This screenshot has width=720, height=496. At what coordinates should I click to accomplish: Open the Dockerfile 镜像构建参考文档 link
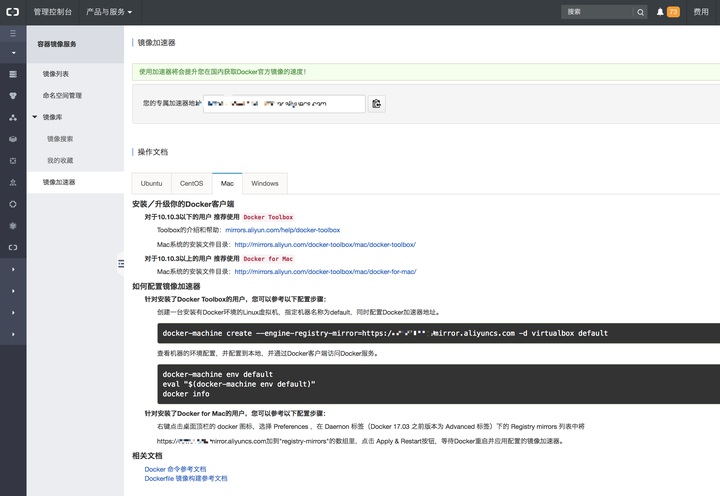[186, 479]
